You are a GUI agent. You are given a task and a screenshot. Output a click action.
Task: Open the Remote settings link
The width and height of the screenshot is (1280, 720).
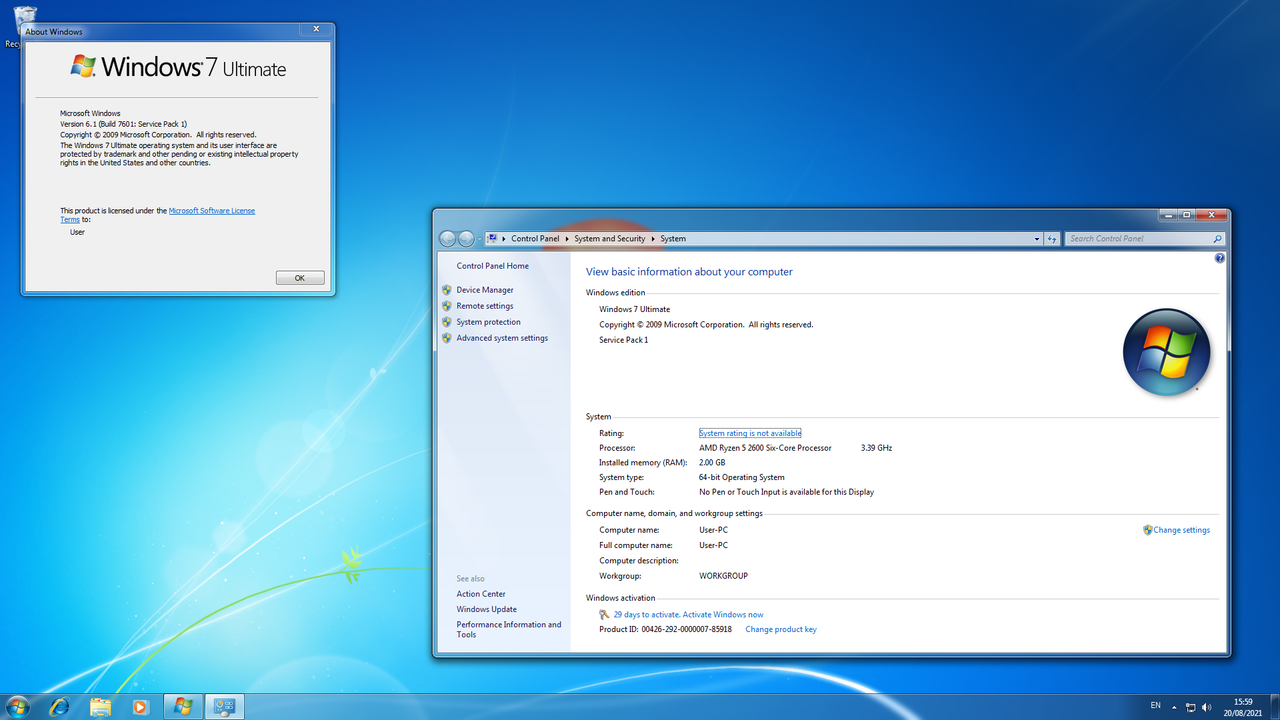coord(485,306)
